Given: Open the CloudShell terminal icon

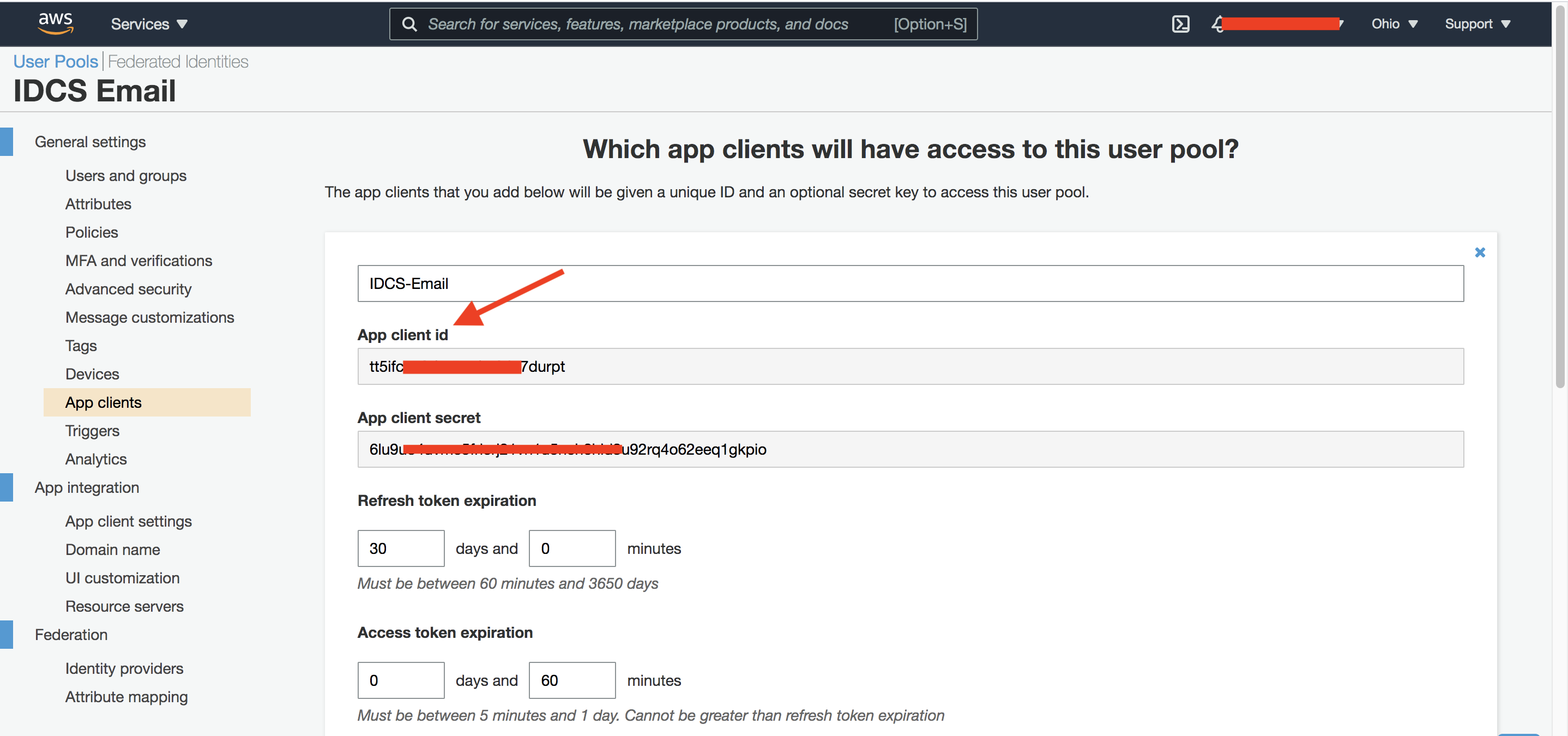Looking at the screenshot, I should [x=1180, y=24].
